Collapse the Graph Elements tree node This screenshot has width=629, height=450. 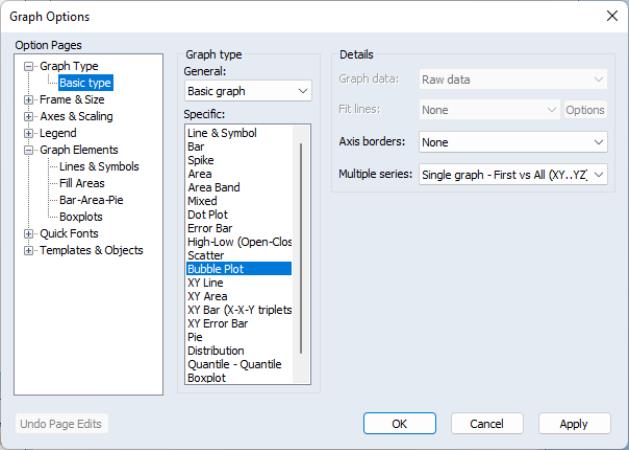click(x=28, y=150)
